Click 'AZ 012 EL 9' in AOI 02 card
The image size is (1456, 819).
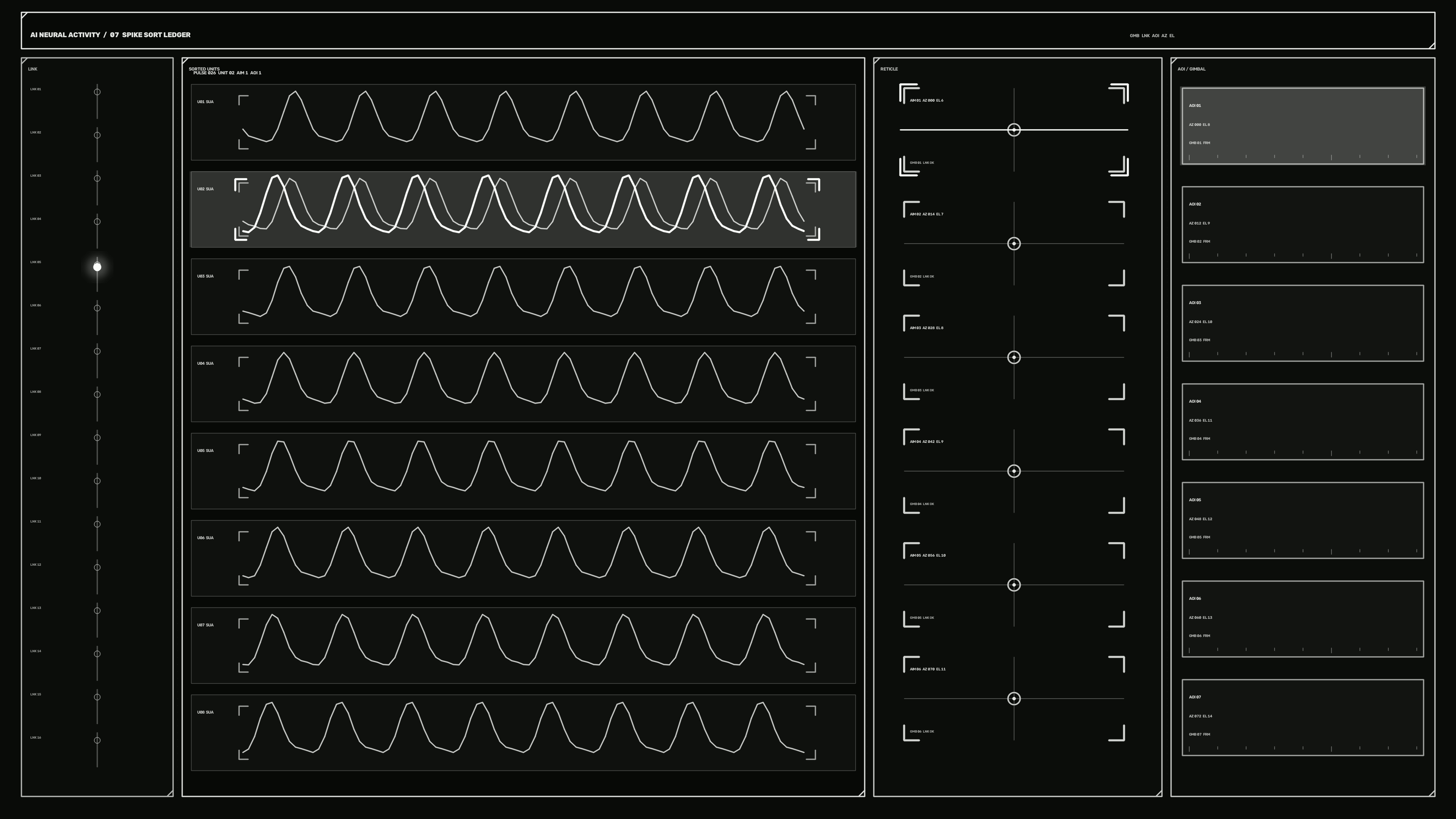1199,223
